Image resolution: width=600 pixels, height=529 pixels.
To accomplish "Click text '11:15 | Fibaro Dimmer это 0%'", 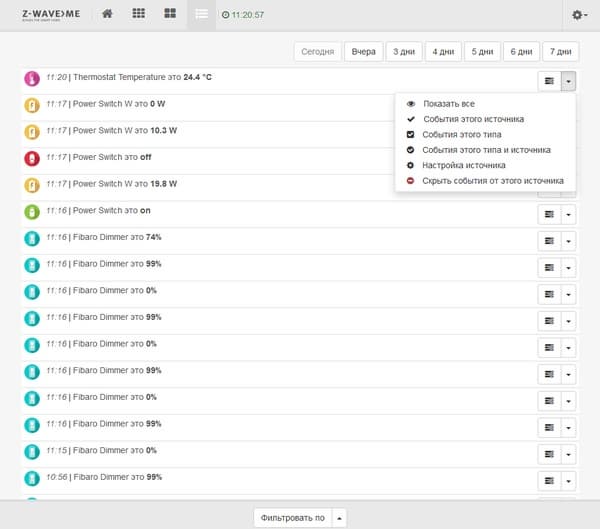I will (101, 451).
